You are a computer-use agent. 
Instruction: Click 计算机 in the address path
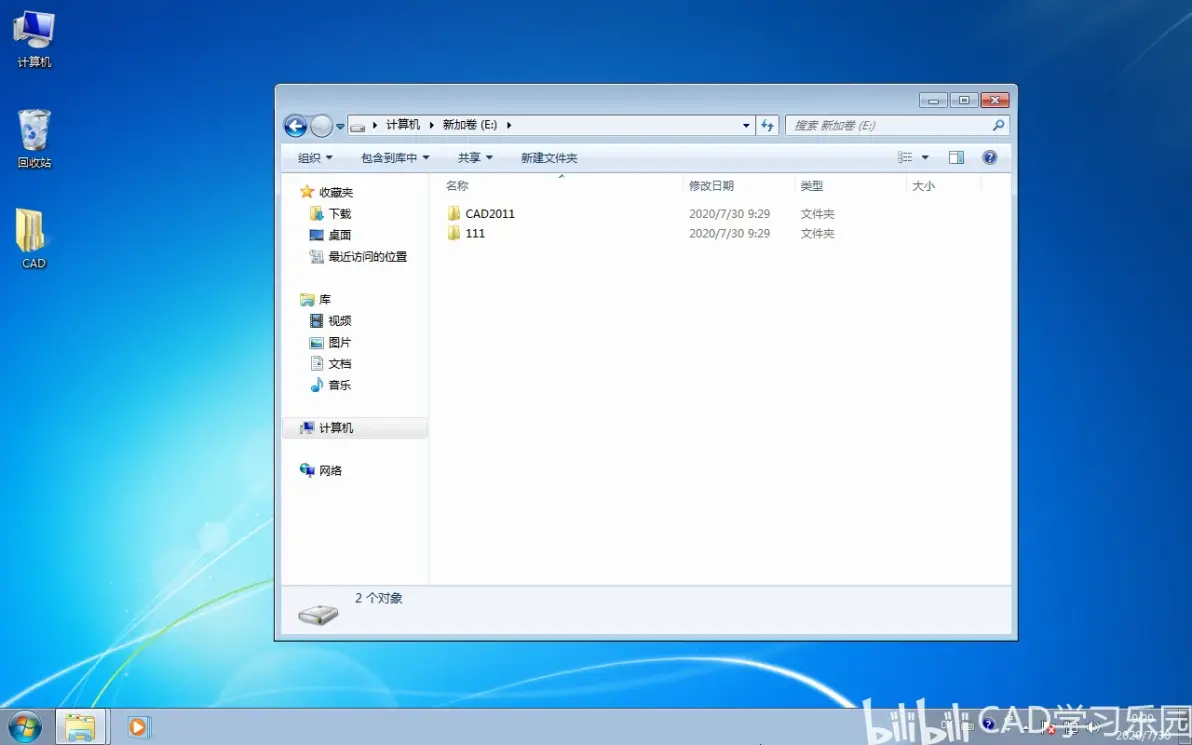point(402,125)
